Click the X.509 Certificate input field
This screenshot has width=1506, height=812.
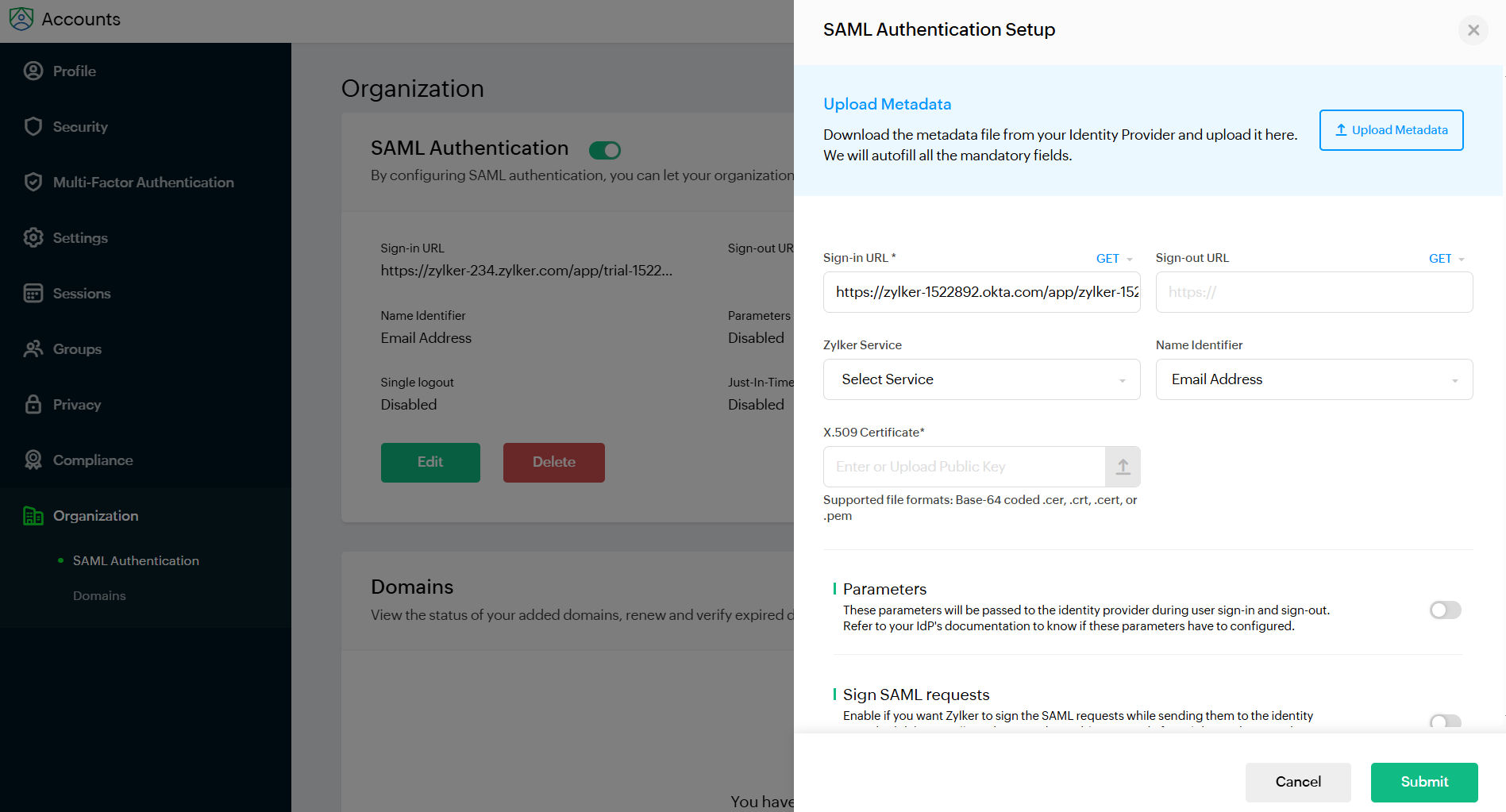(965, 467)
